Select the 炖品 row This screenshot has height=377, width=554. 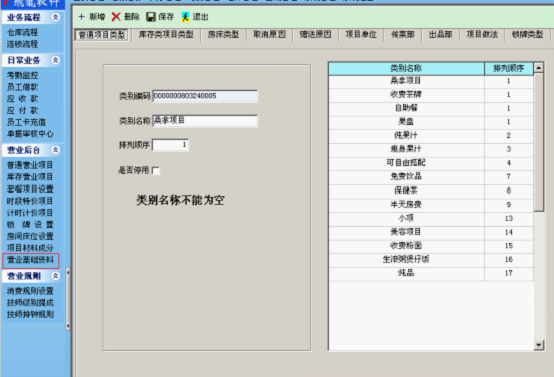pyautogui.click(x=431, y=273)
